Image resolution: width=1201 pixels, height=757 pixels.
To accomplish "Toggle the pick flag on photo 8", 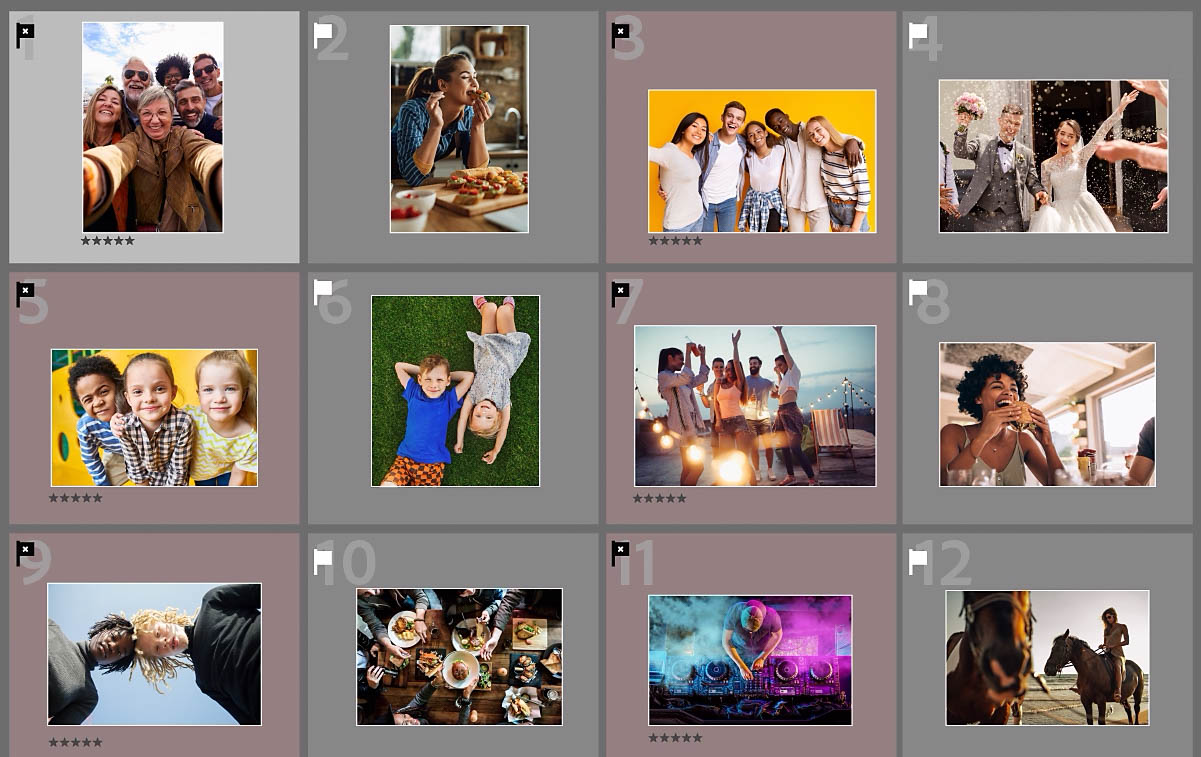I will click(917, 292).
